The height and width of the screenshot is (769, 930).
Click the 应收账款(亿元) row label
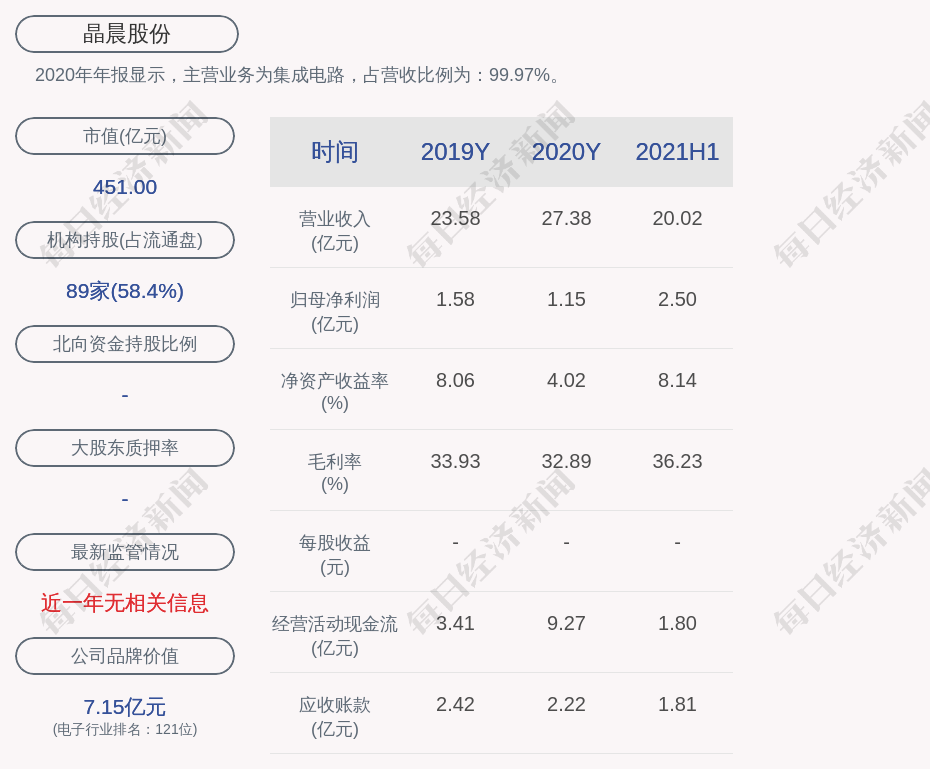point(335,717)
